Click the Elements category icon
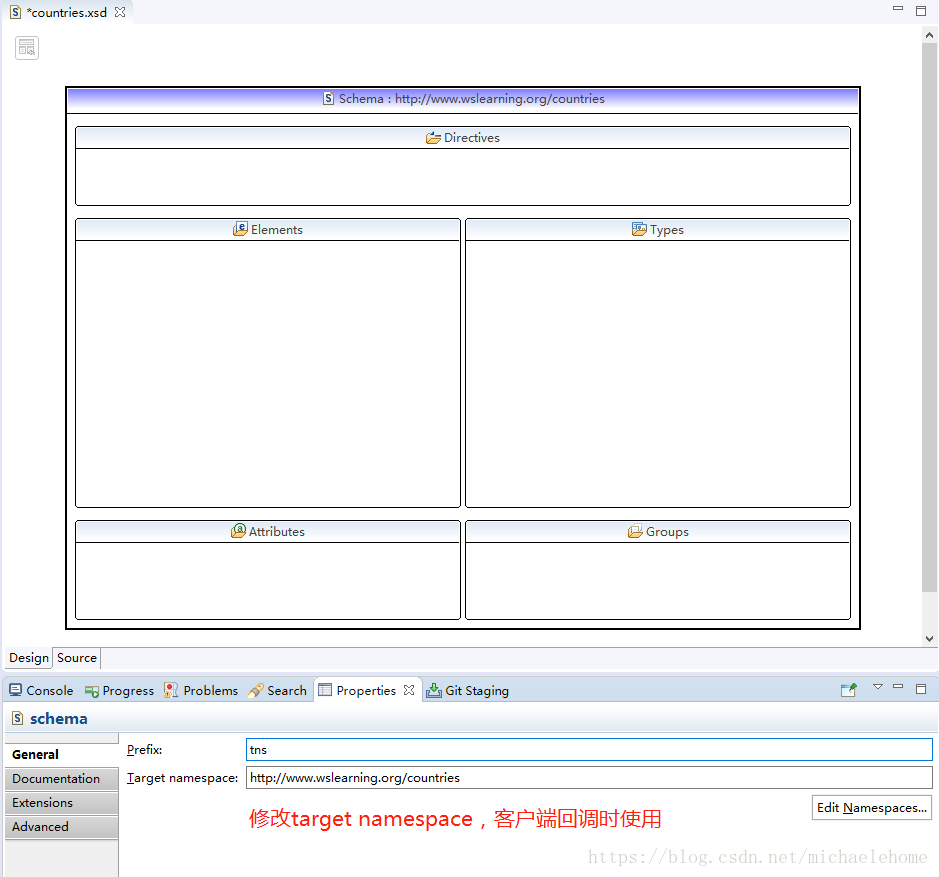Image resolution: width=939 pixels, height=877 pixels. (240, 229)
